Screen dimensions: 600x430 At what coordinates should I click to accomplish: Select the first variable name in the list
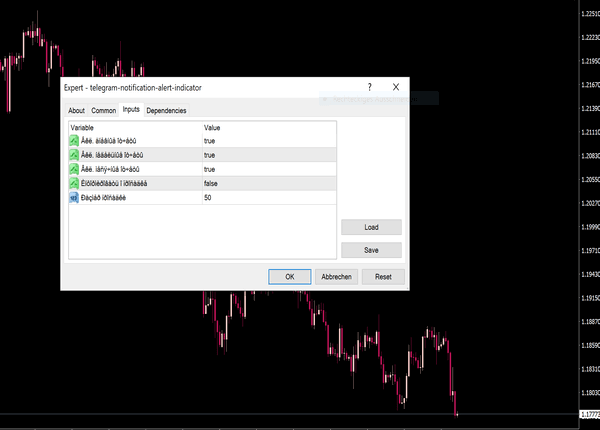coord(109,141)
